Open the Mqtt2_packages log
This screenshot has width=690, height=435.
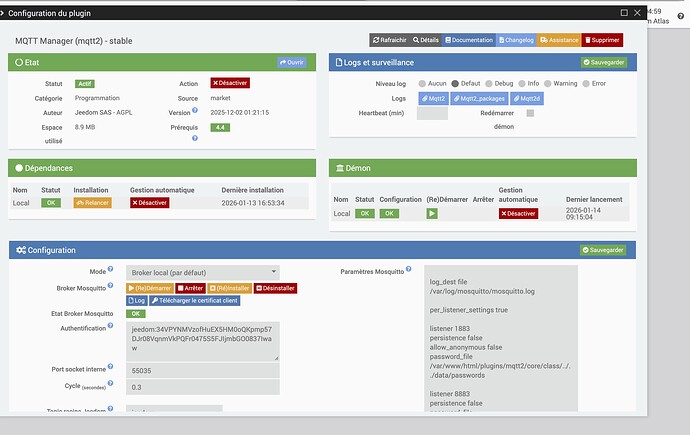pyautogui.click(x=479, y=99)
